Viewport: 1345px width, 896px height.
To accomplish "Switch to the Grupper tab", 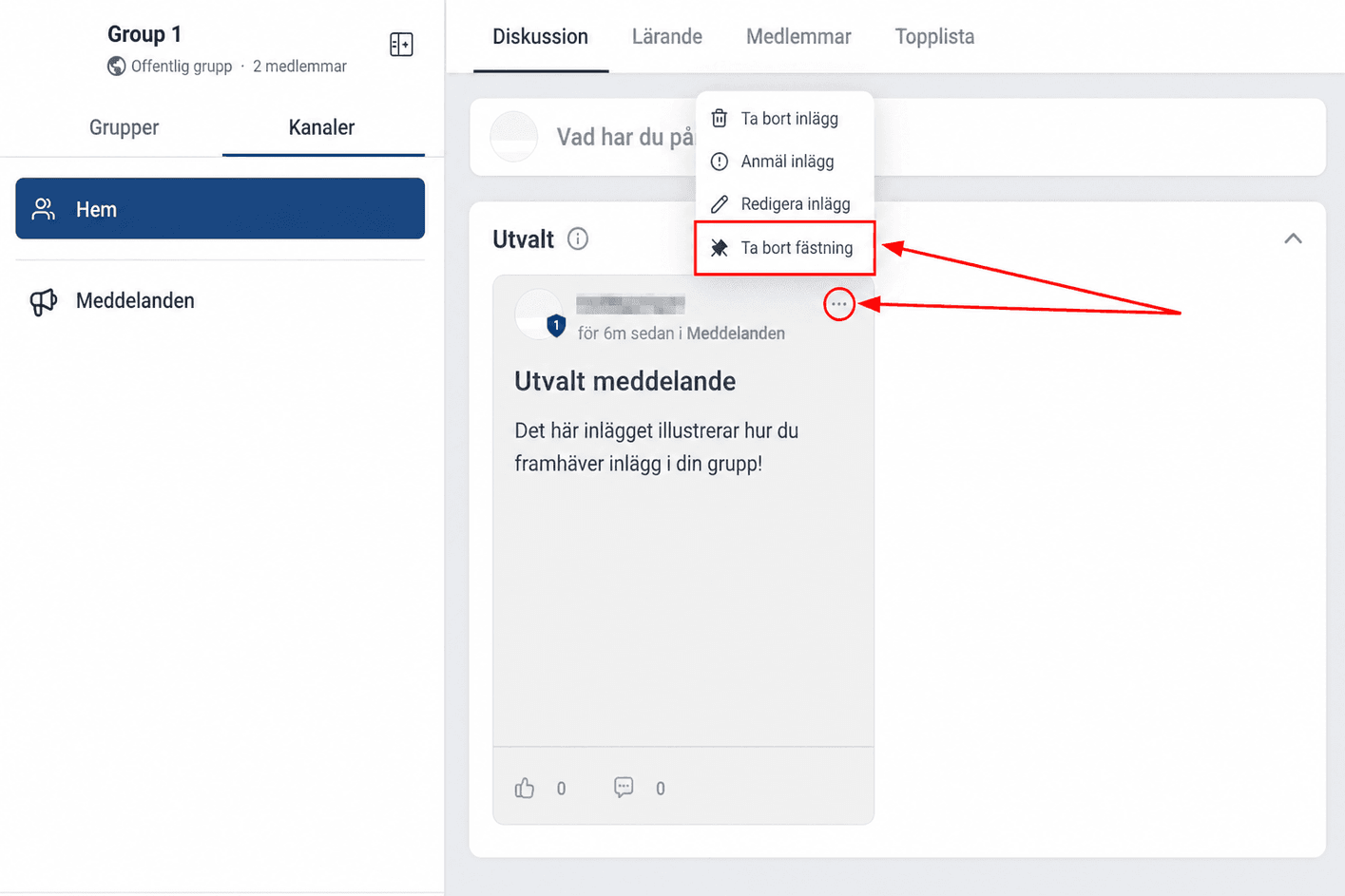I will [124, 127].
